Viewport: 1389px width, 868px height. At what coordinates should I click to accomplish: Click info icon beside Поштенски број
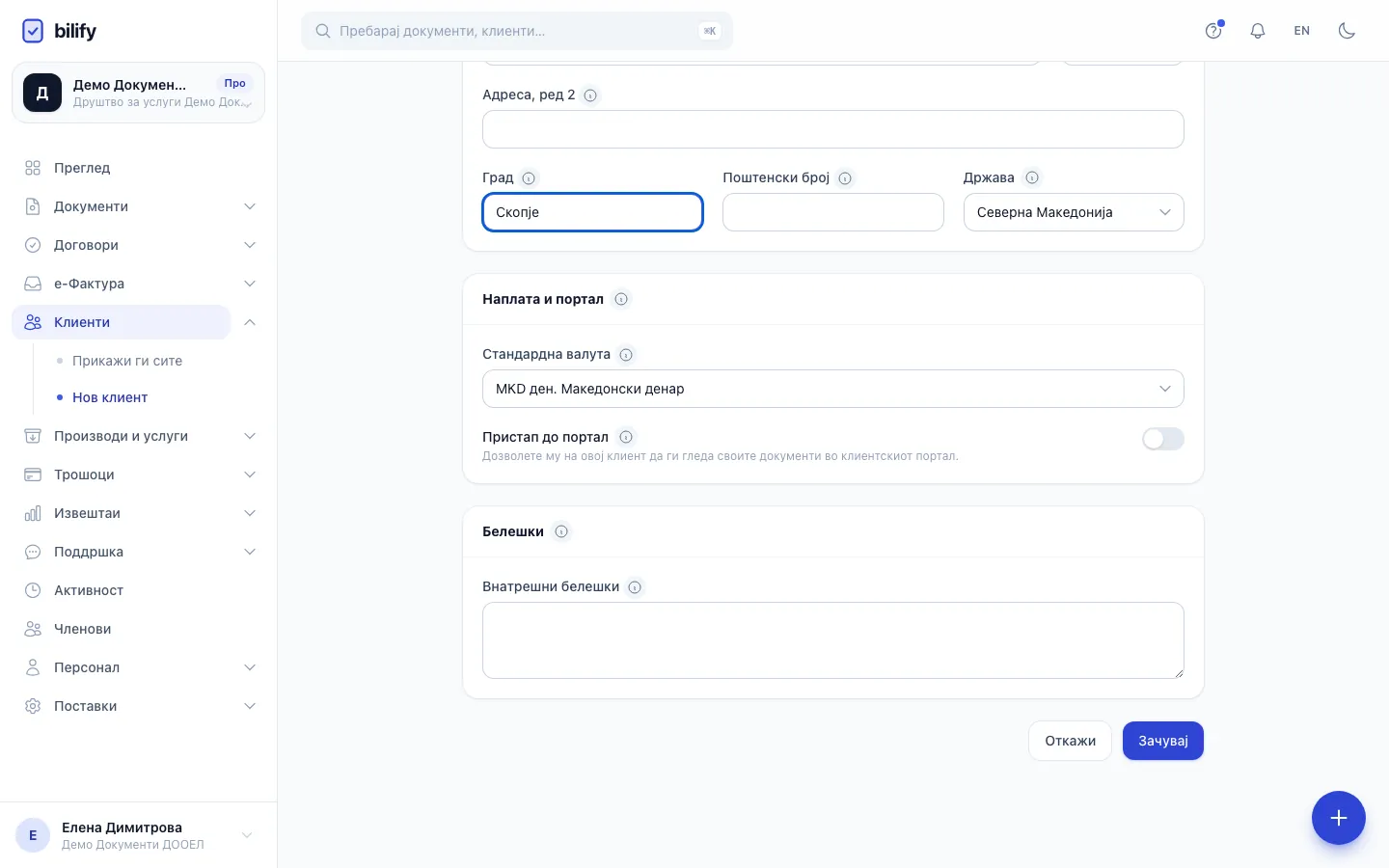pos(845,178)
